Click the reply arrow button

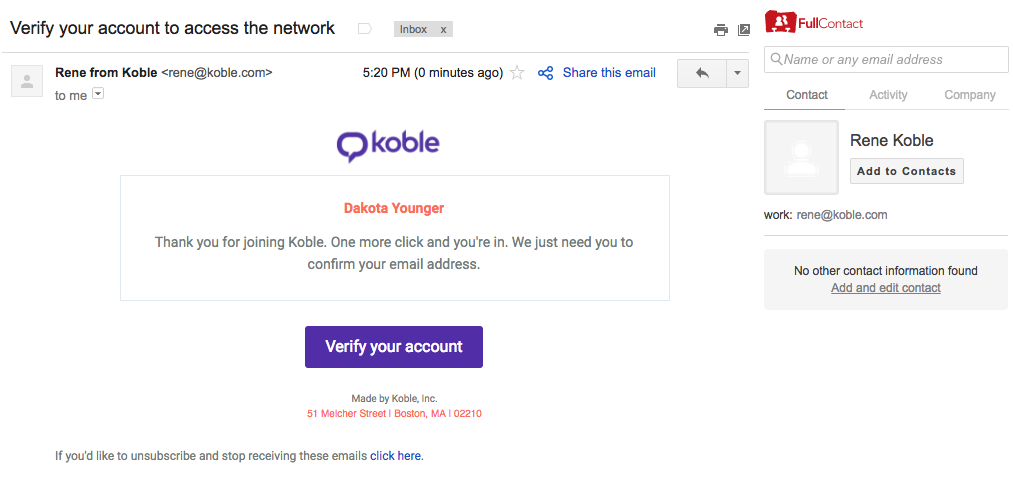702,73
